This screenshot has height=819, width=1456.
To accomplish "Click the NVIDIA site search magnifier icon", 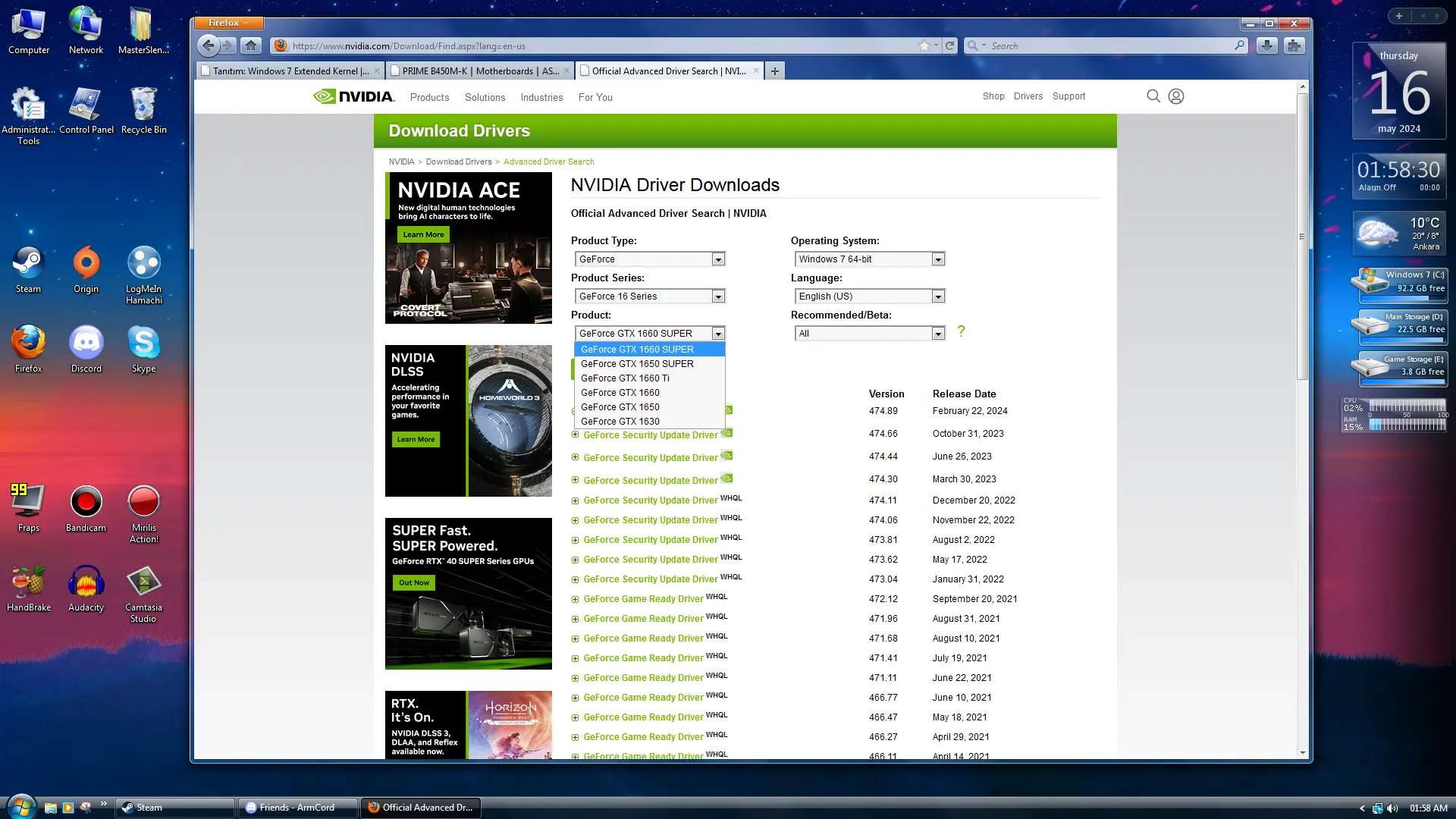I will 1153,96.
